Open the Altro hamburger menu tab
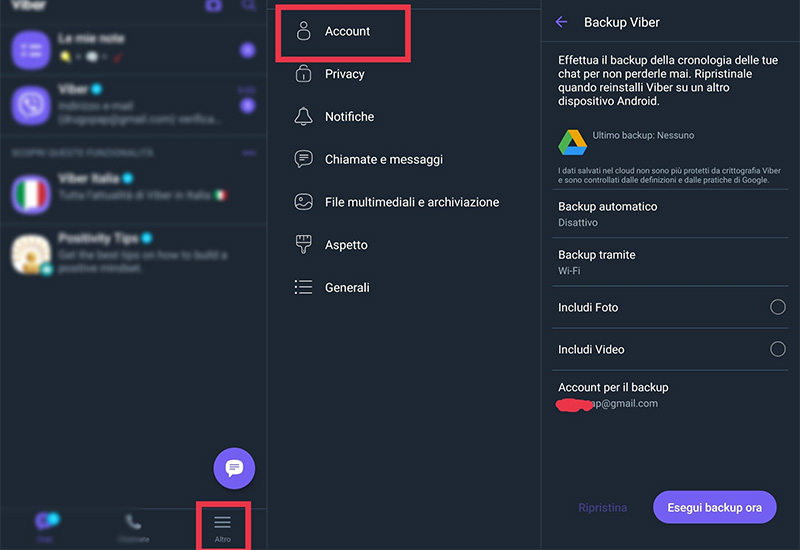Image resolution: width=800 pixels, height=550 pixels. click(222, 527)
